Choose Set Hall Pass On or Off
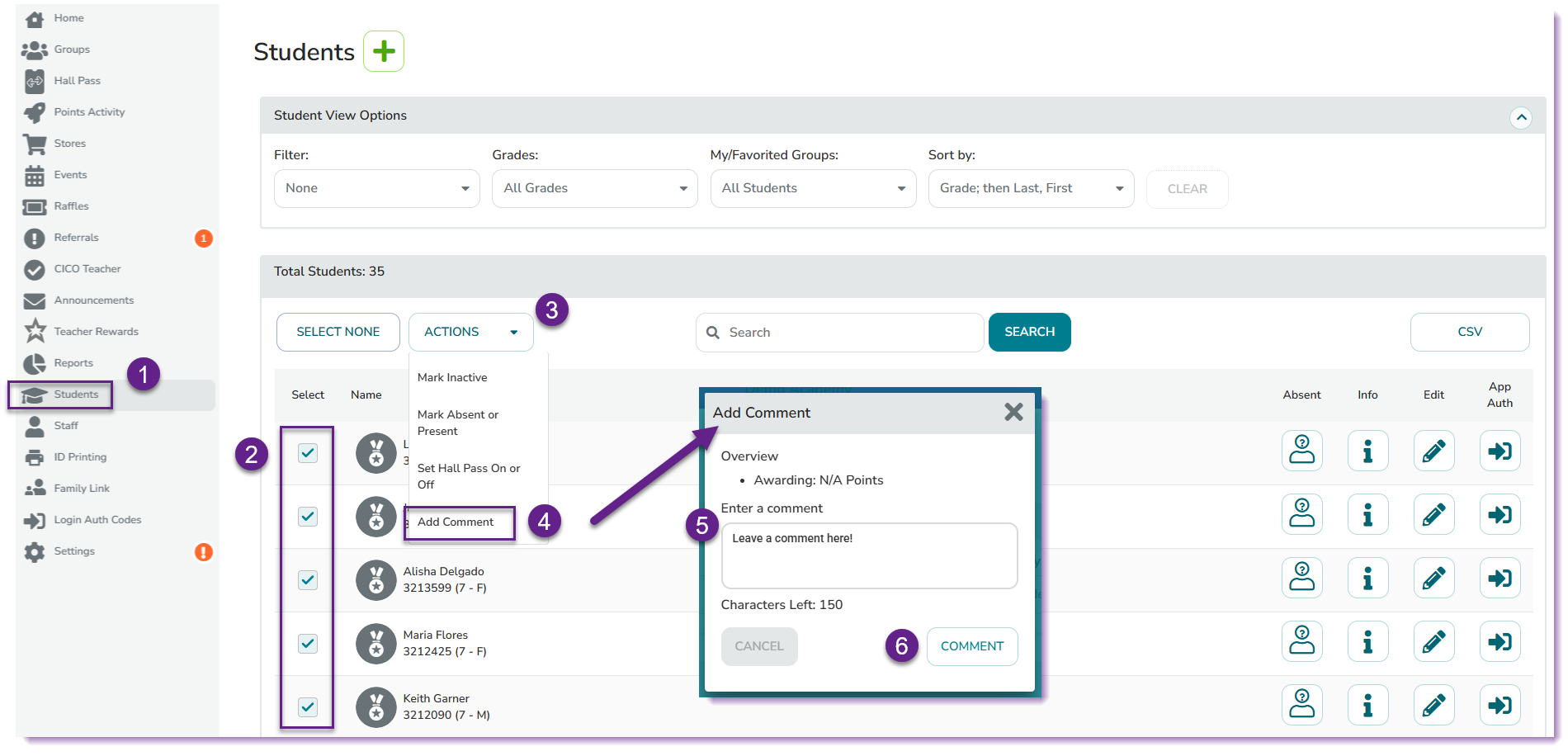The height and width of the screenshot is (756, 1568). coord(469,476)
